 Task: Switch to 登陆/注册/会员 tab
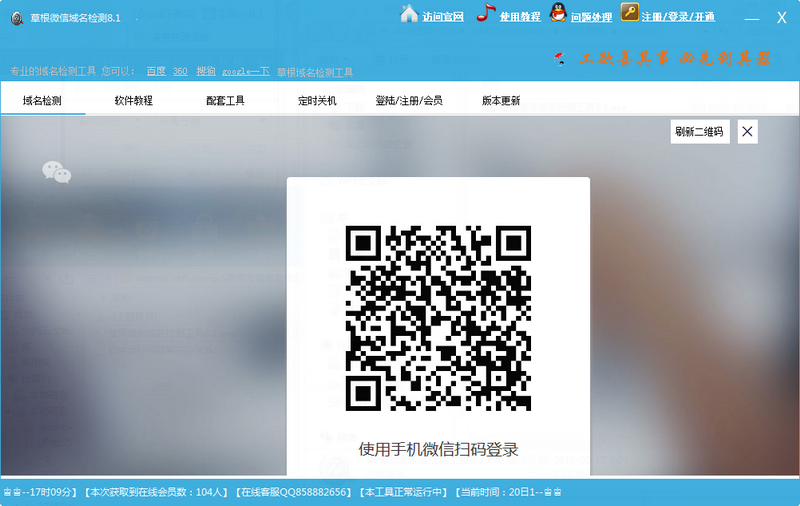pos(409,100)
